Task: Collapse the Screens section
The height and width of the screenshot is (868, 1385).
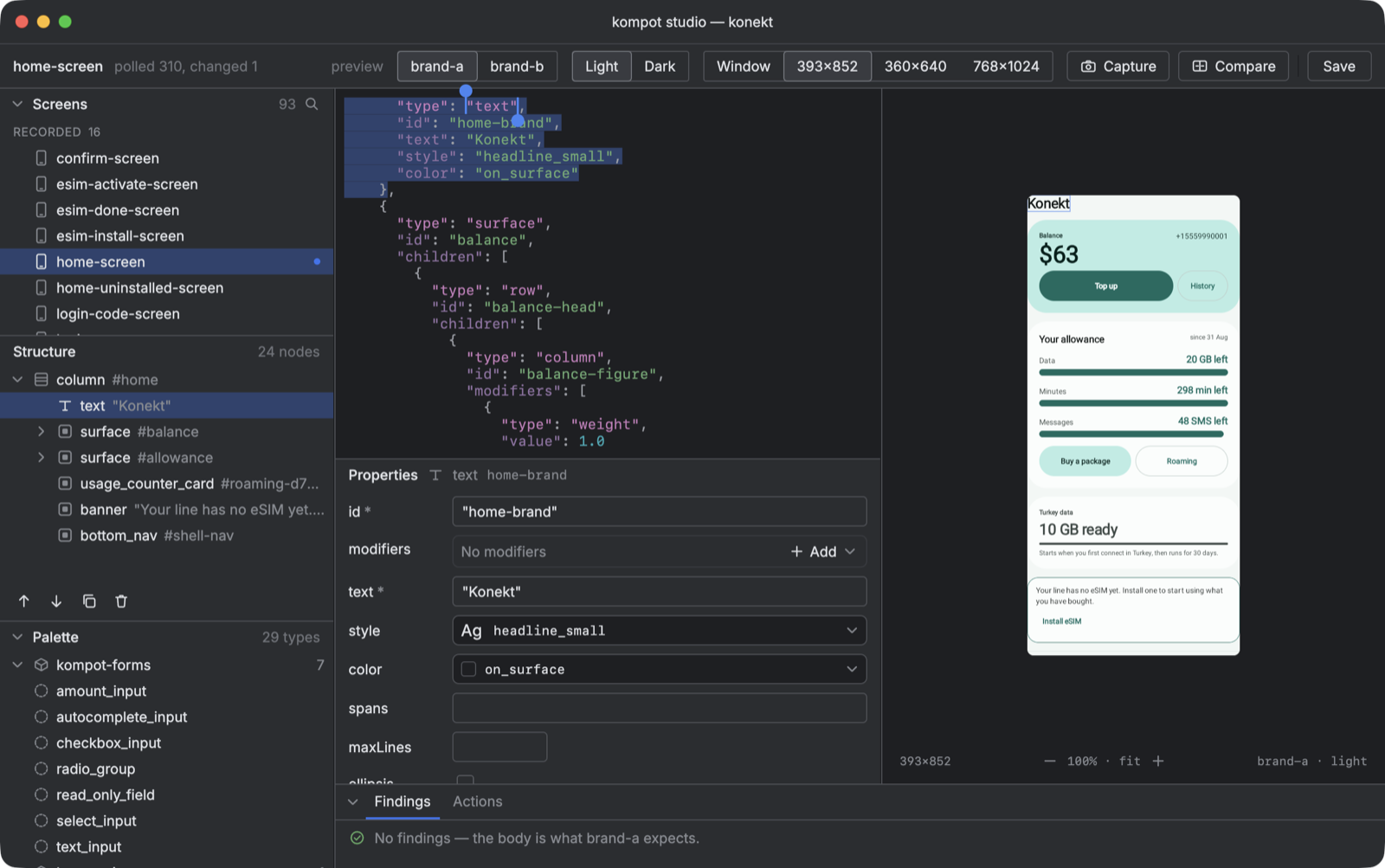Action: point(17,104)
